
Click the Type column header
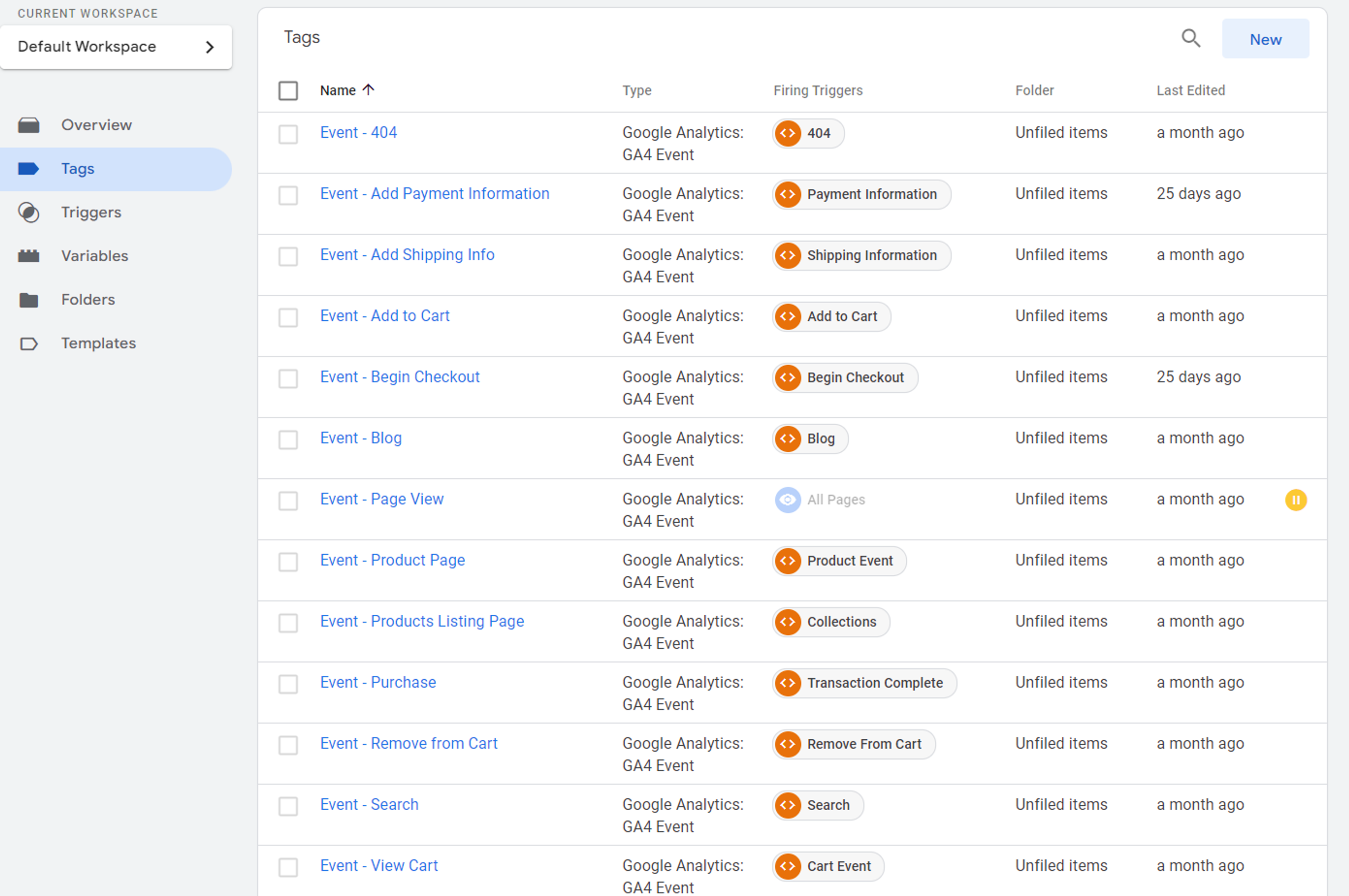pos(637,91)
